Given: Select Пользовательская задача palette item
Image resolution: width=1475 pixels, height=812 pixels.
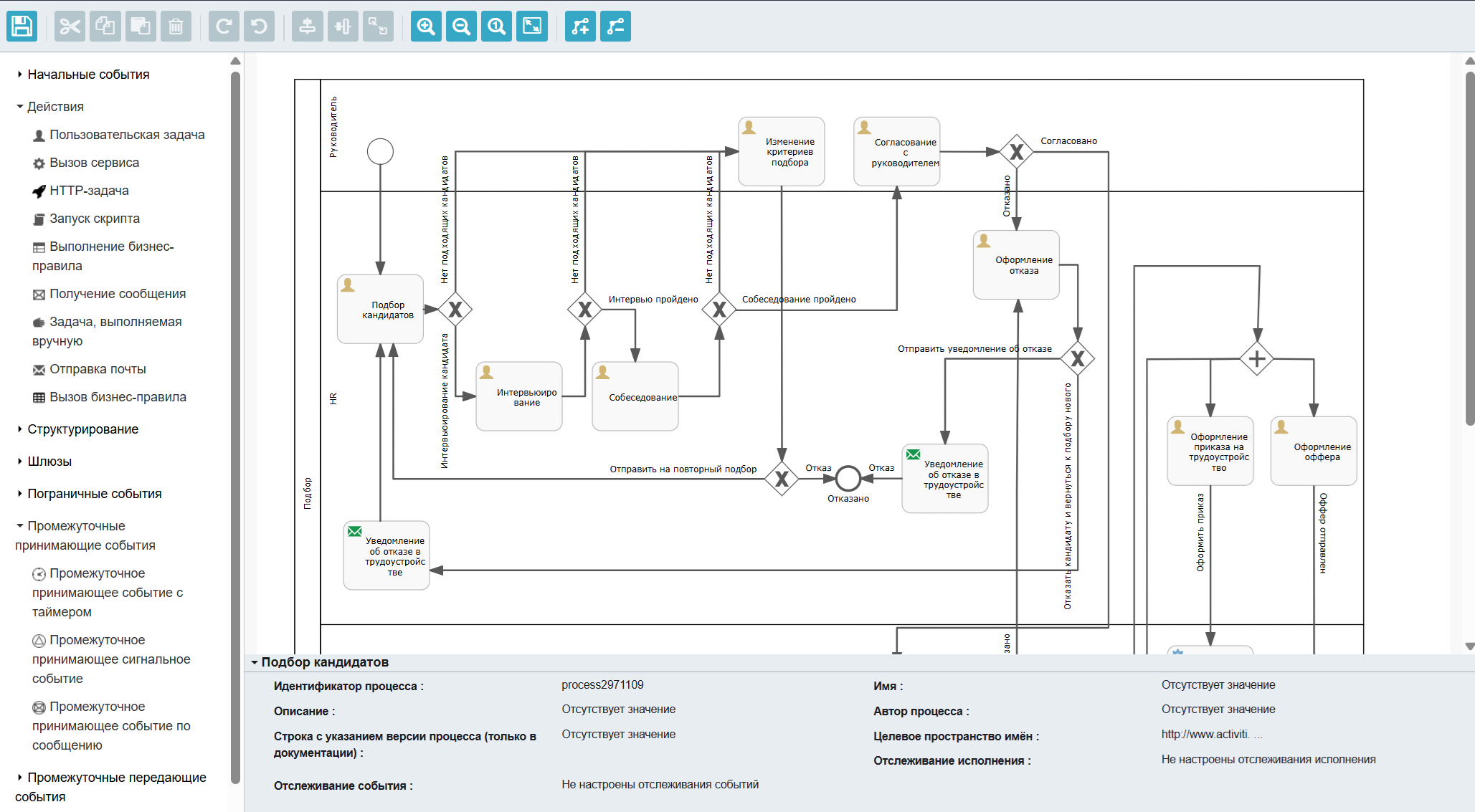Looking at the screenshot, I should [119, 135].
